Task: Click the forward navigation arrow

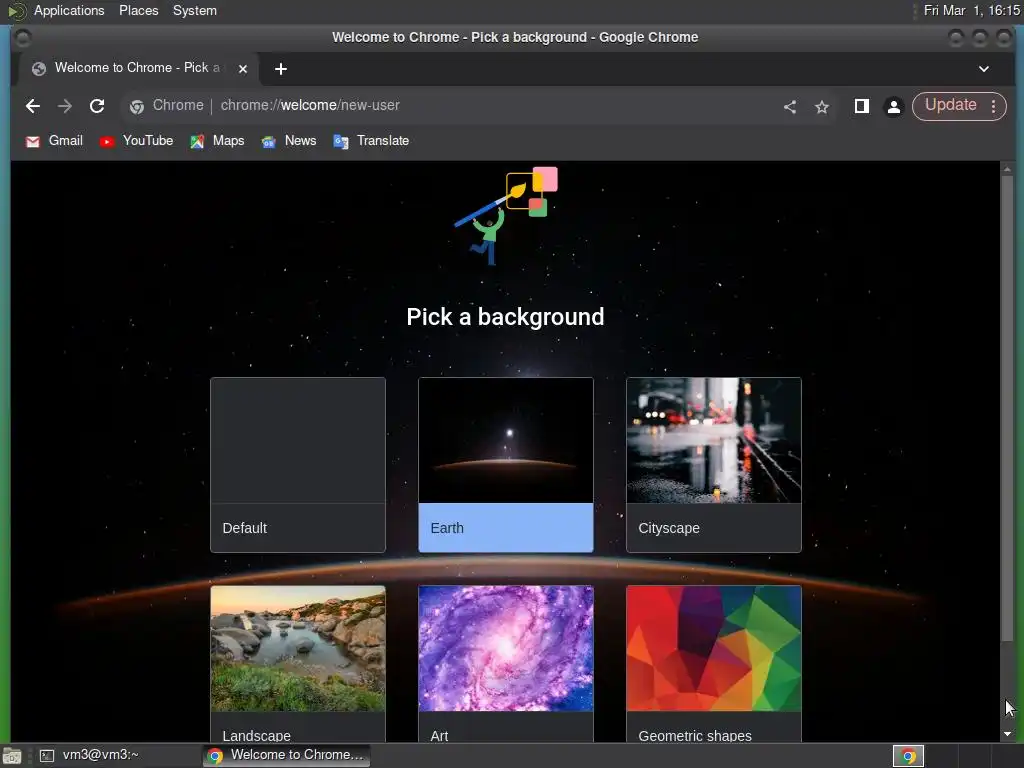Action: click(65, 106)
